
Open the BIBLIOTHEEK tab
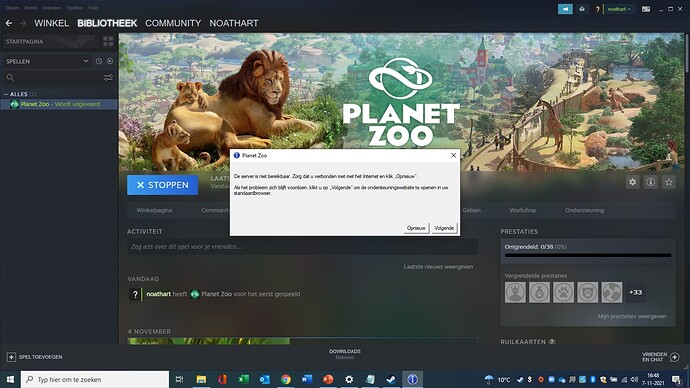(x=107, y=23)
